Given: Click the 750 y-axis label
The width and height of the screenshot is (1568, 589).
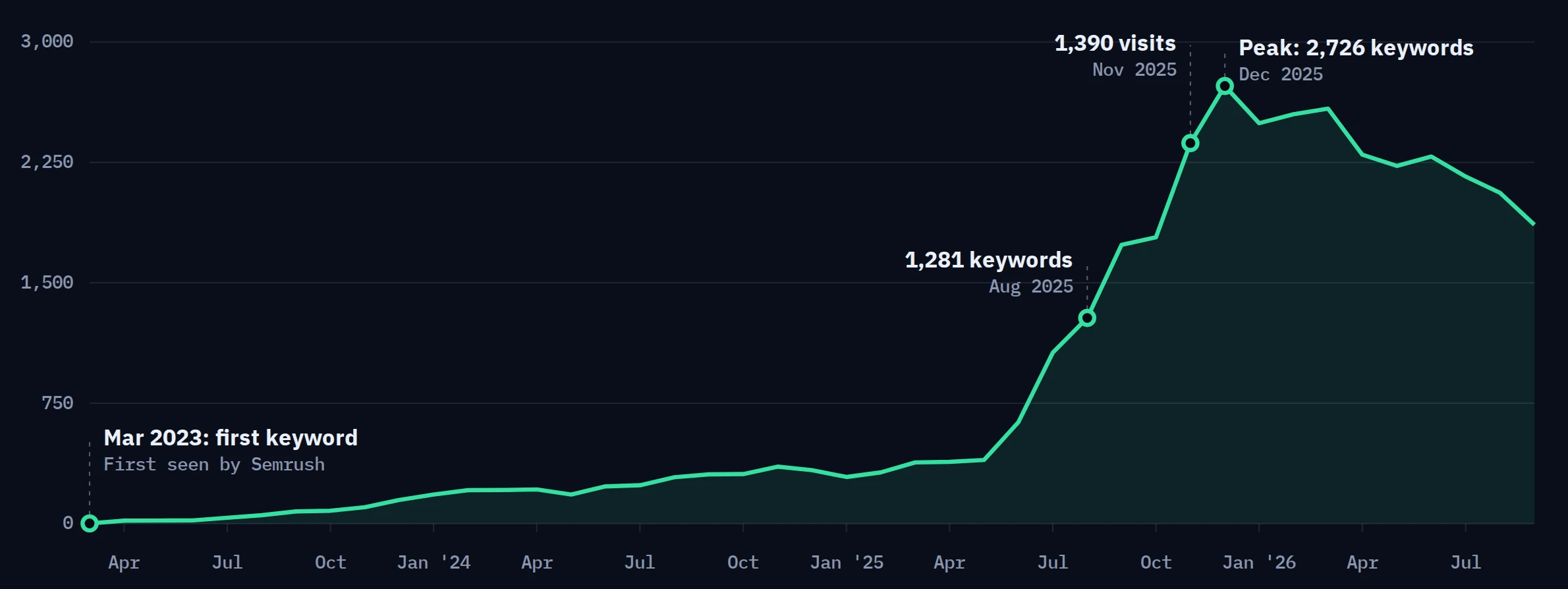Looking at the screenshot, I should [57, 403].
